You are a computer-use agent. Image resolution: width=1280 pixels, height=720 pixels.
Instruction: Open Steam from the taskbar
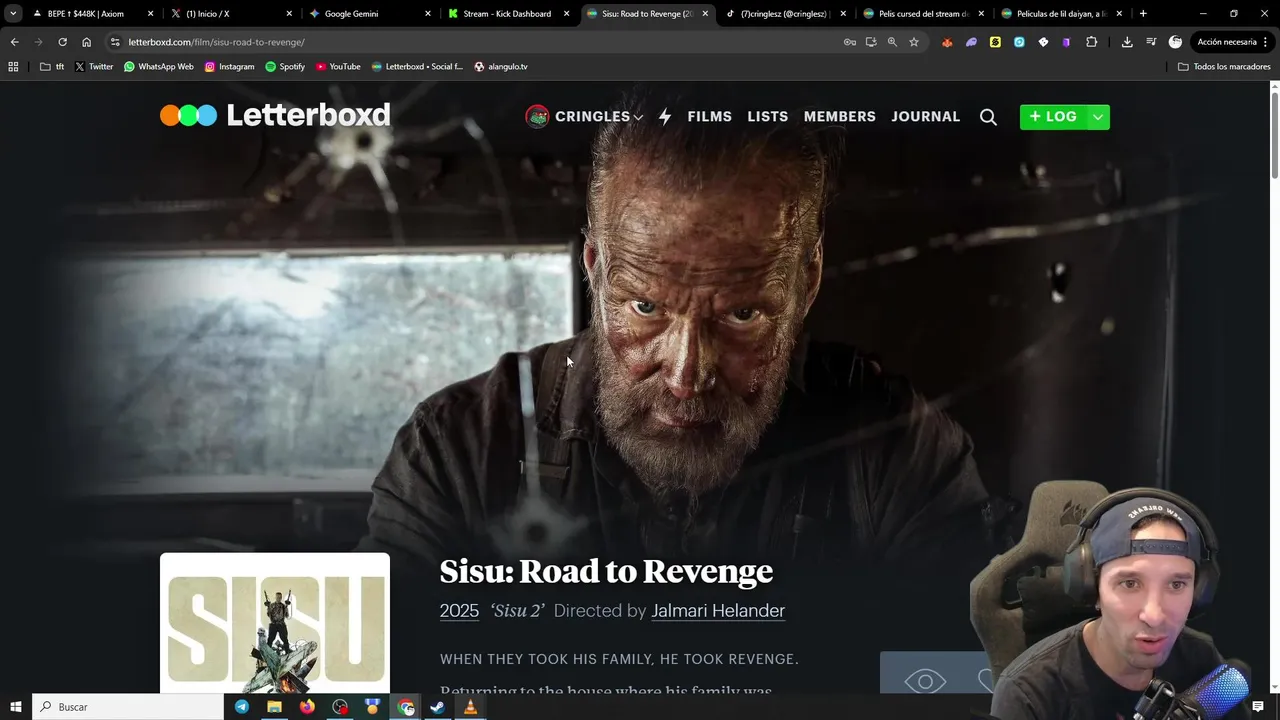point(438,707)
